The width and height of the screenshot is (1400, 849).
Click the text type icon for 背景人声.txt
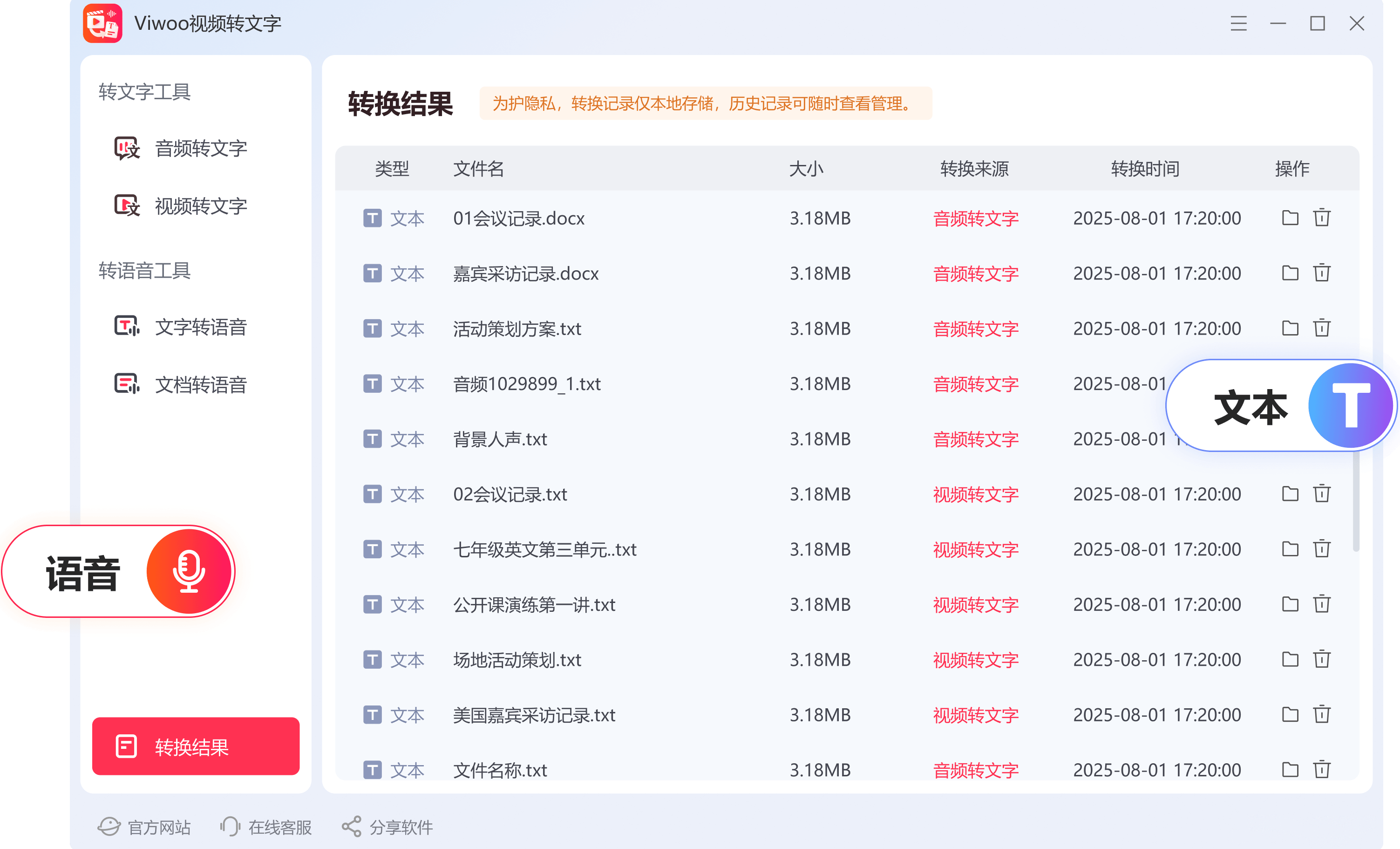coord(372,439)
